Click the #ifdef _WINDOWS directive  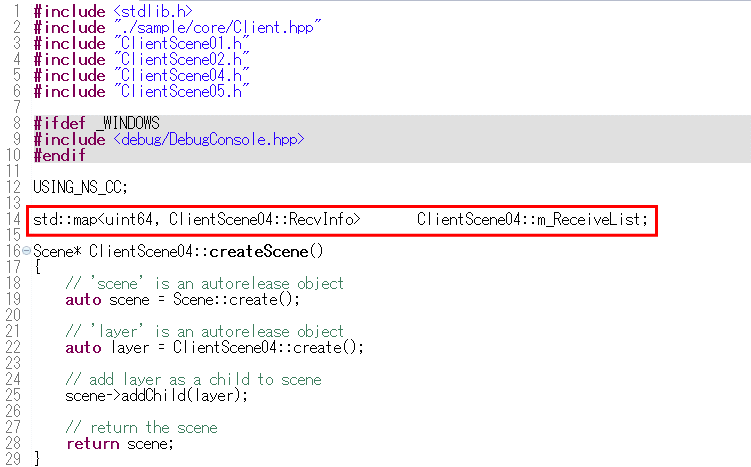pos(96,123)
